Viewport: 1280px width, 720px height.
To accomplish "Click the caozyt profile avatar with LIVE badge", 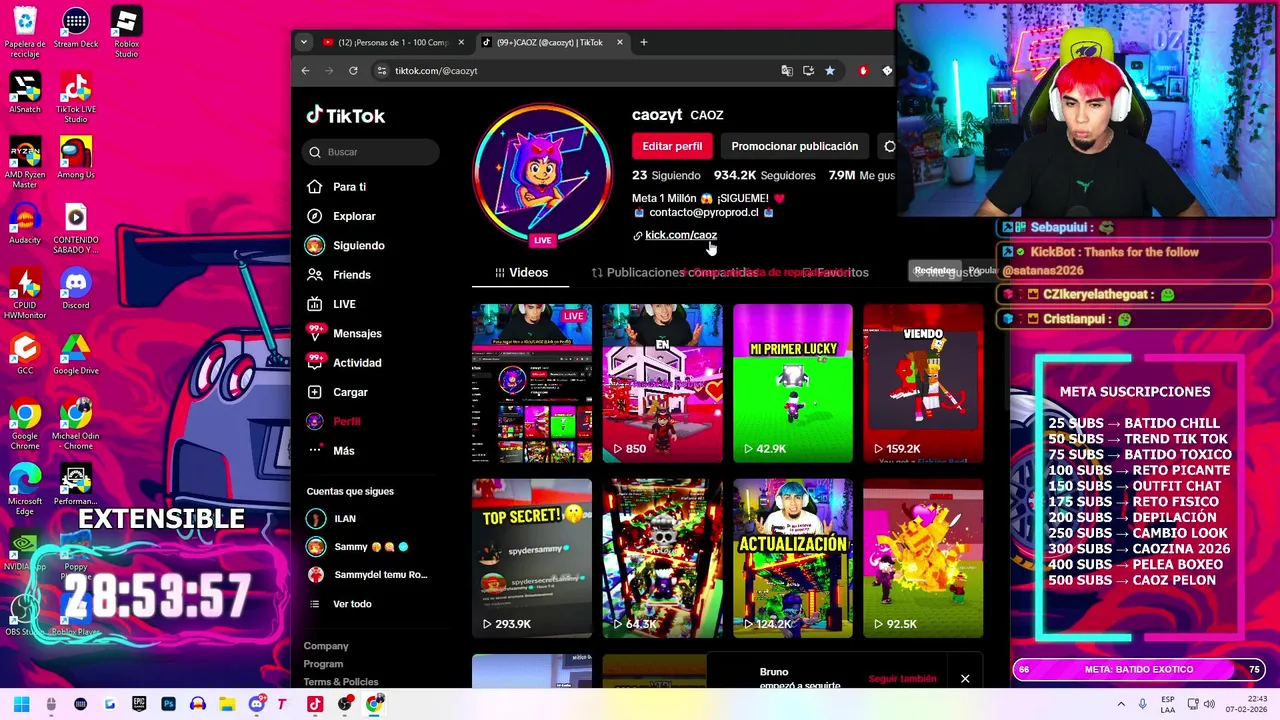I will pyautogui.click(x=542, y=174).
